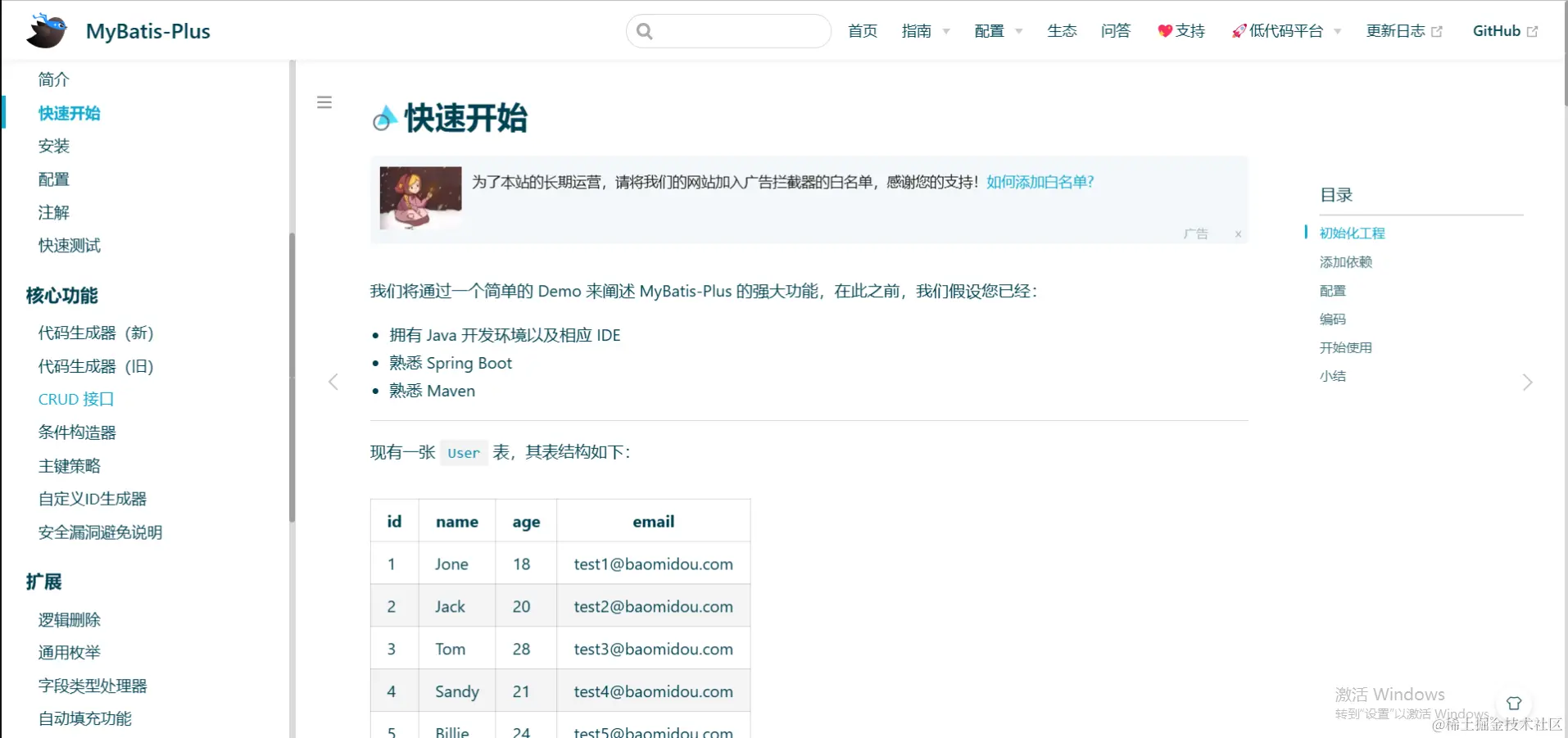This screenshot has height=738, width=1568.
Task: Open 快速测试 in the sidebar
Action: 70,246
